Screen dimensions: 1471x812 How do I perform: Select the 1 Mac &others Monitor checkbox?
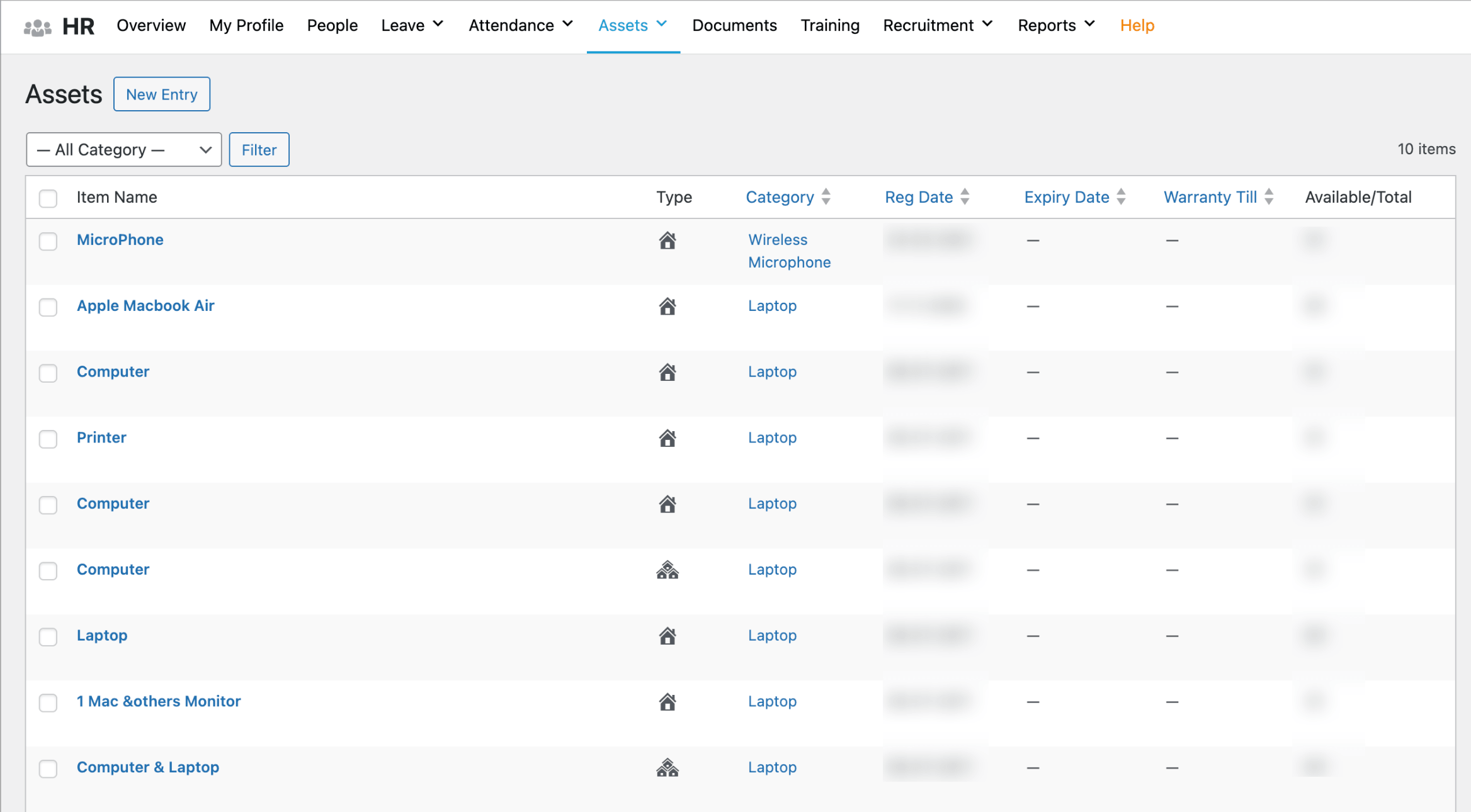pos(48,702)
